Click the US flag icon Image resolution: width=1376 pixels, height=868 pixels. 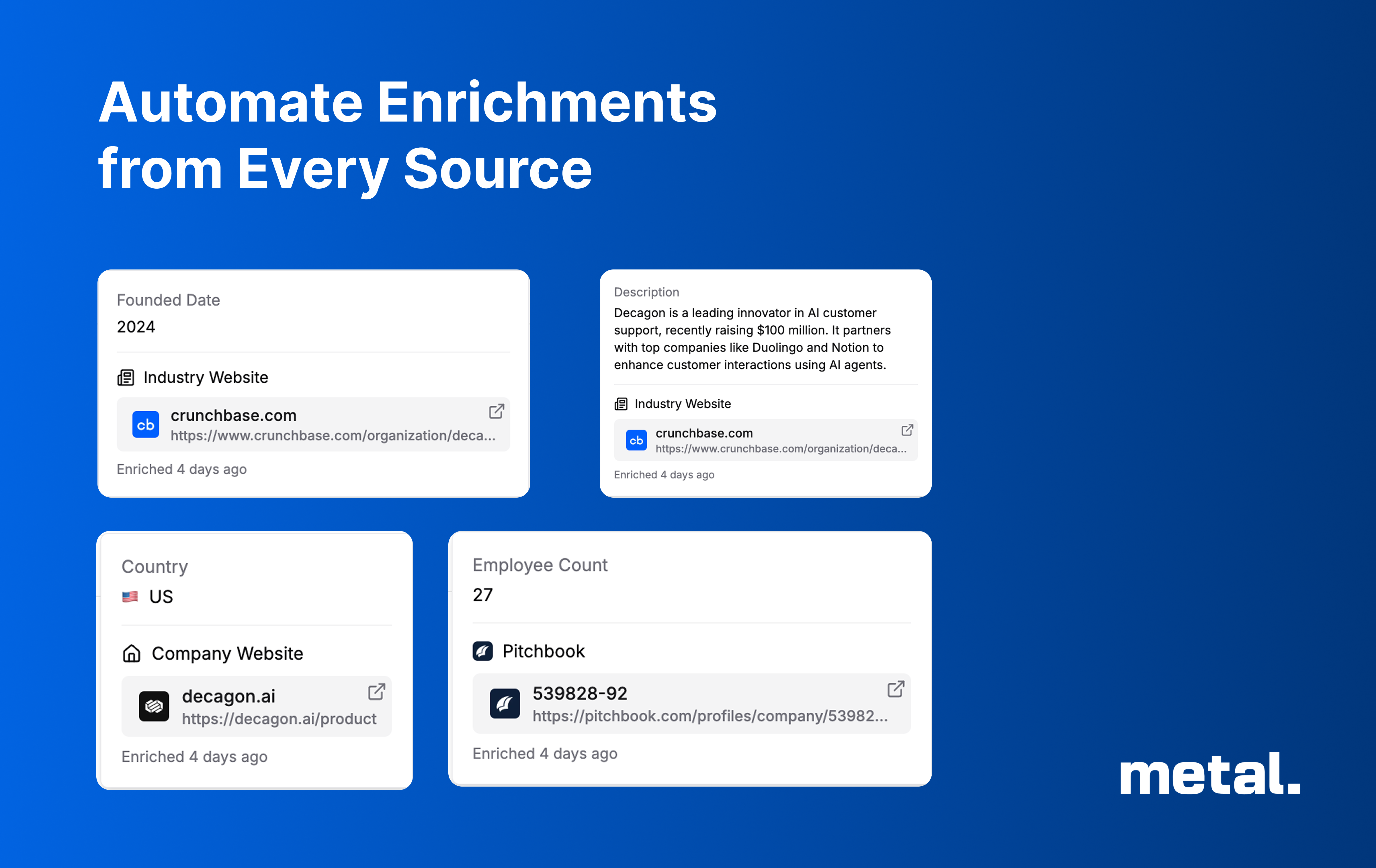pyautogui.click(x=130, y=597)
